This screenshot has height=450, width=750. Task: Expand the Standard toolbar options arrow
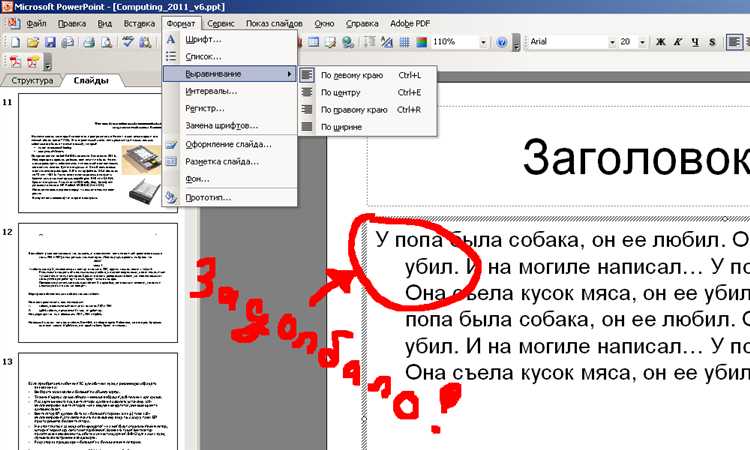(516, 43)
